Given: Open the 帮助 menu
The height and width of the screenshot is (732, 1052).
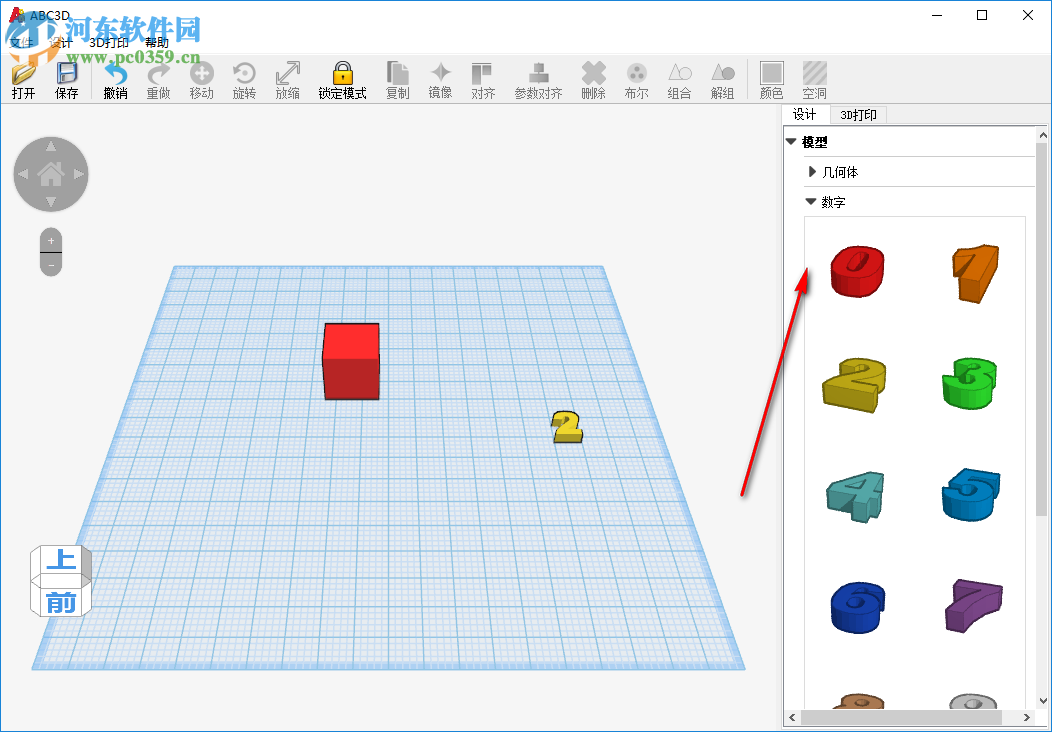Looking at the screenshot, I should click(x=157, y=43).
